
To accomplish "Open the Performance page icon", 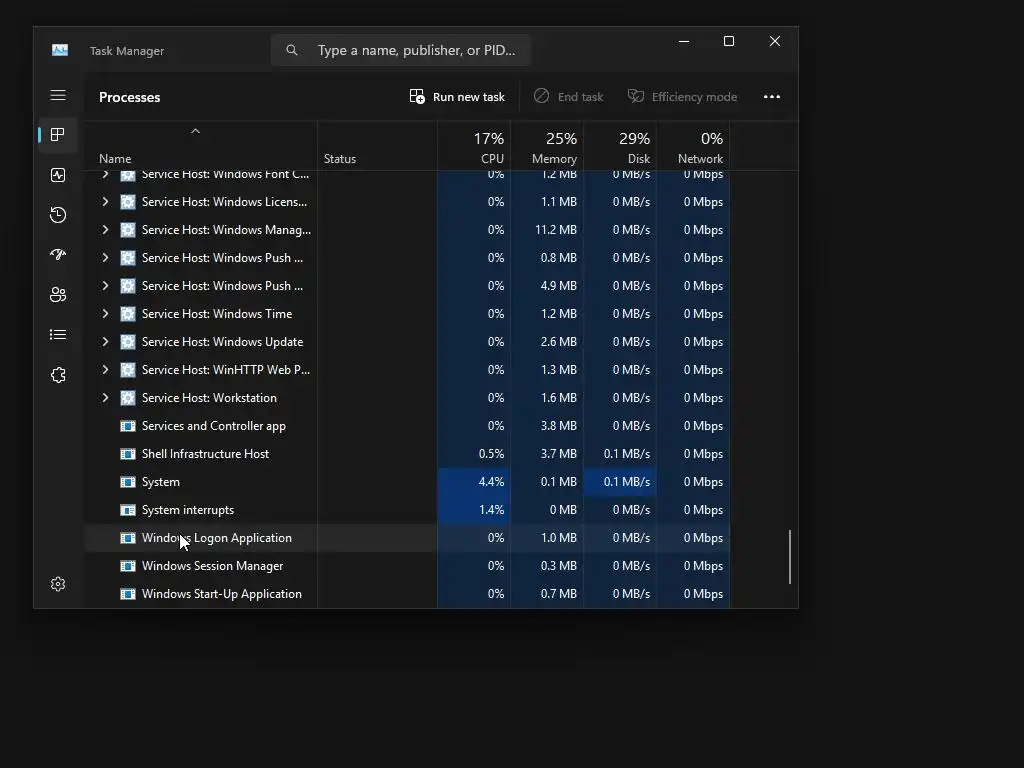I will (x=57, y=175).
